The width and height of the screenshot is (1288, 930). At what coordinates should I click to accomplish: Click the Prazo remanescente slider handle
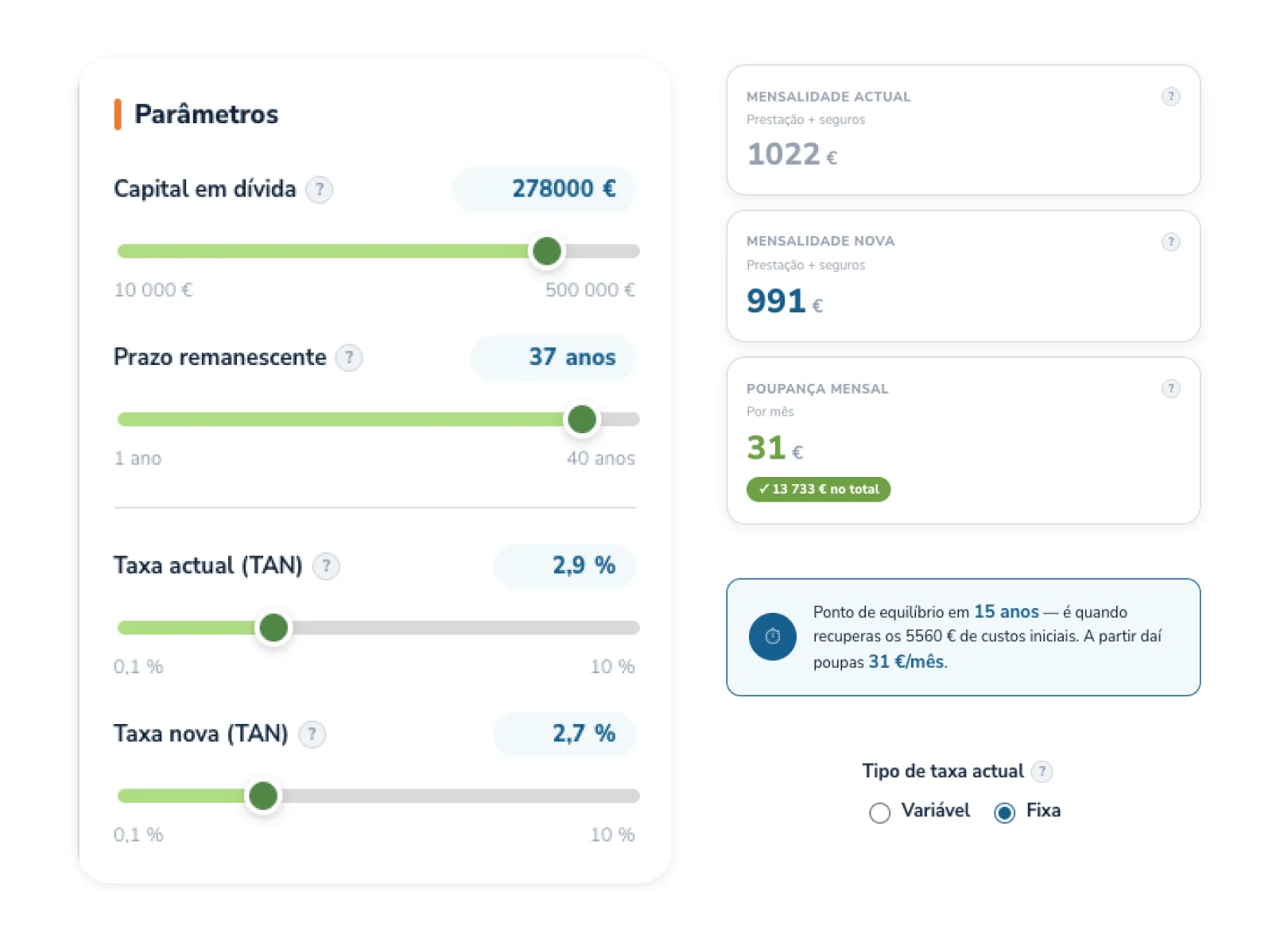pos(582,419)
